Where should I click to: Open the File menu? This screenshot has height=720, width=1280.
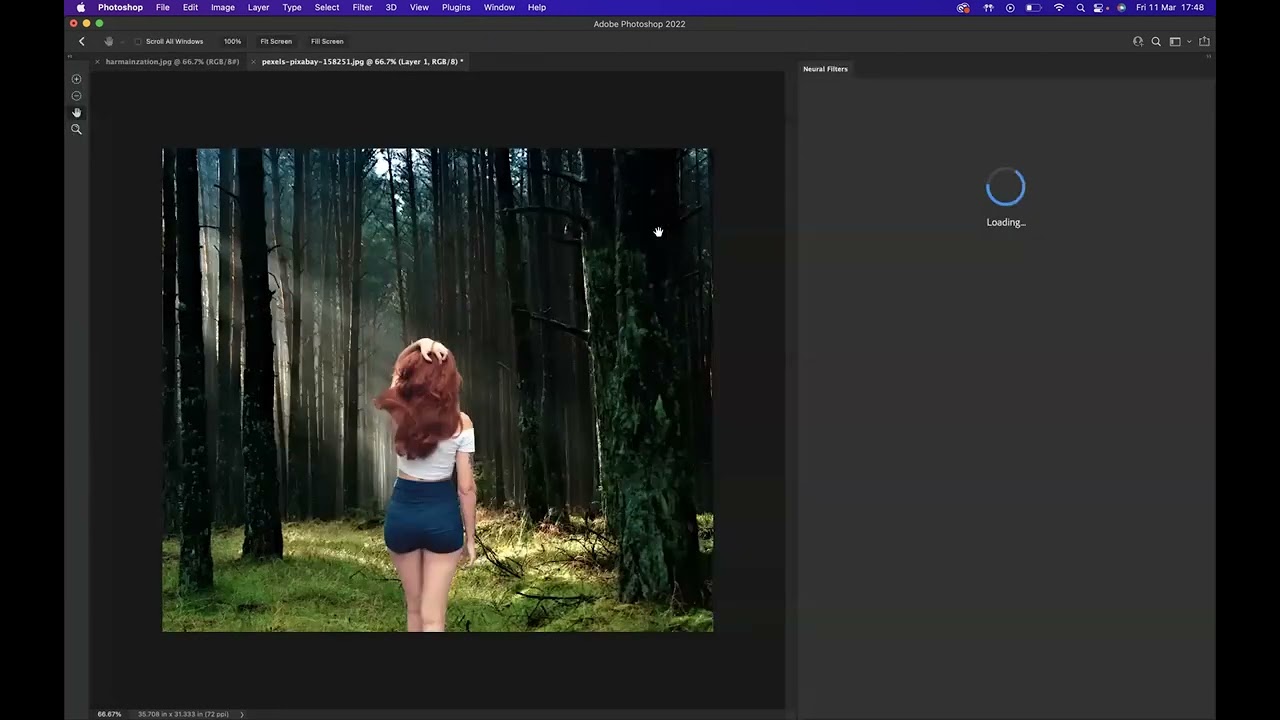162,7
